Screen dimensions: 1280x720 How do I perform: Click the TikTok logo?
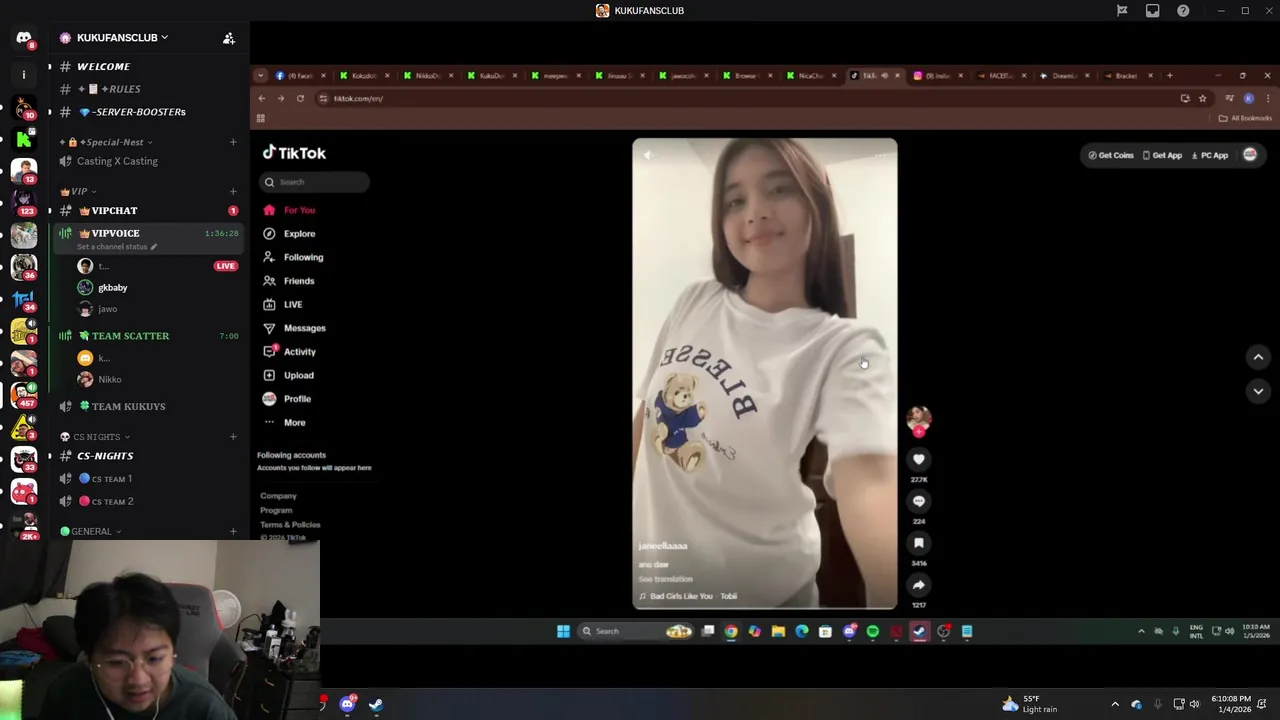[x=294, y=153]
